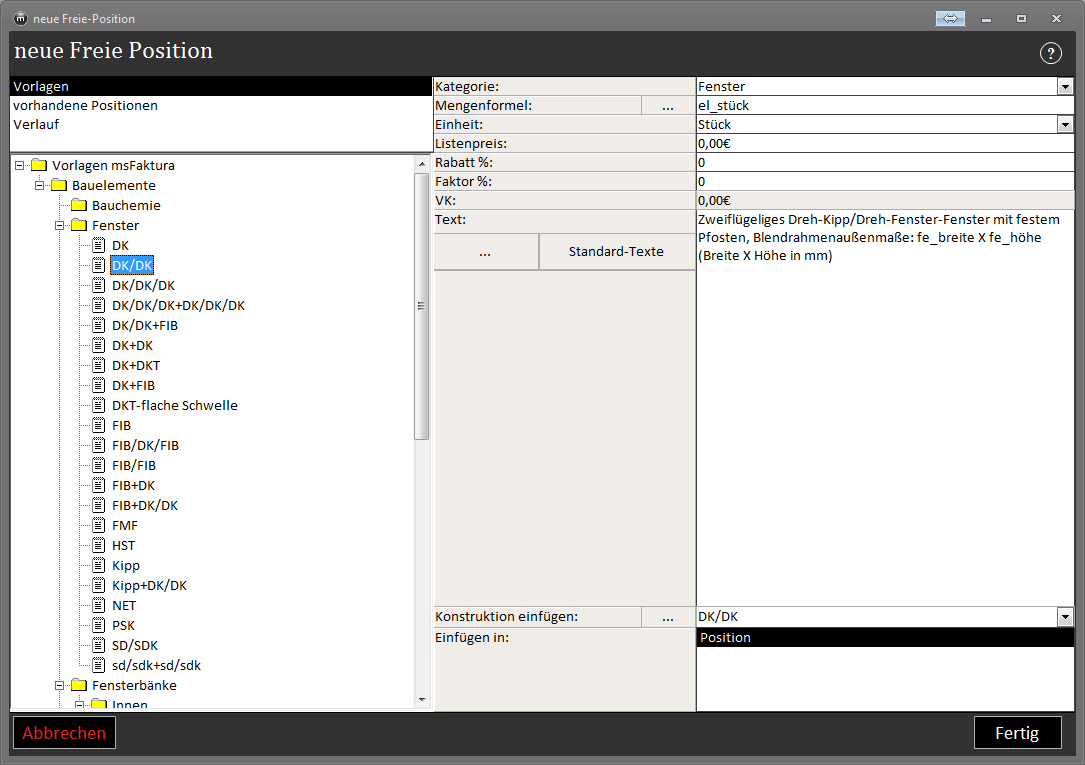Click the document icon beside FMF
This screenshot has height=765, width=1085.
99,525
